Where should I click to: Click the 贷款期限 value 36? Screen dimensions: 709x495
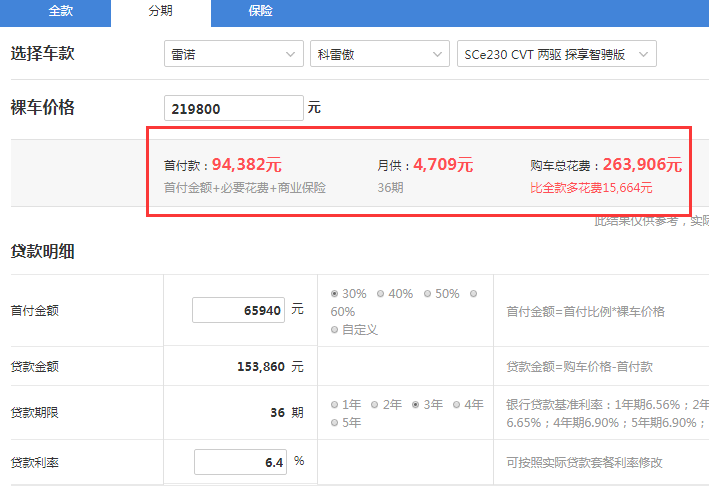(278, 413)
